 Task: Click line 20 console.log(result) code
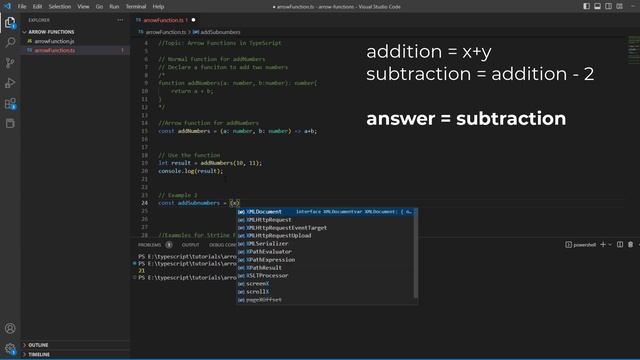(x=191, y=171)
